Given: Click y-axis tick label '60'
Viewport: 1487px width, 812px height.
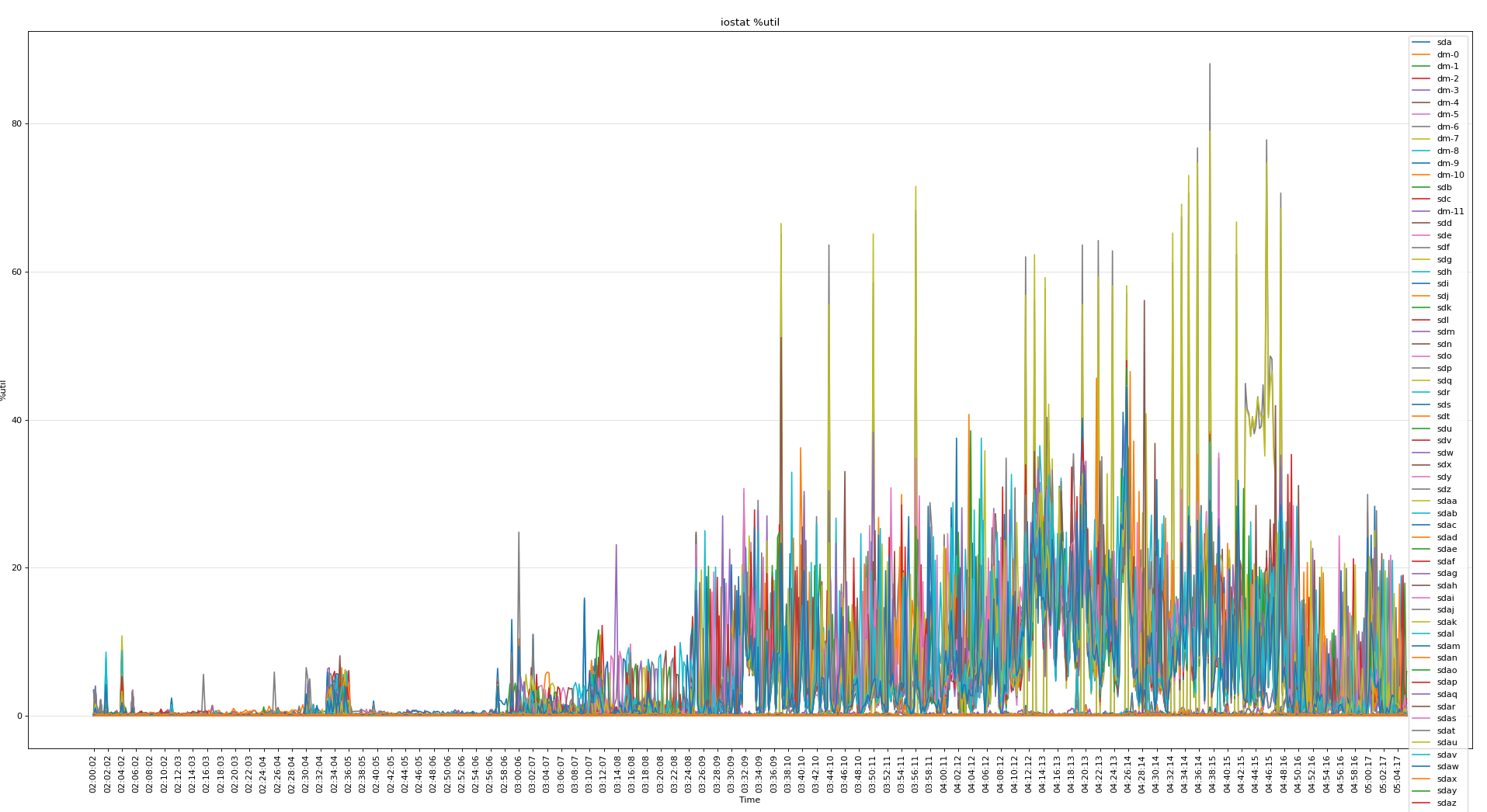Looking at the screenshot, I should (x=16, y=272).
